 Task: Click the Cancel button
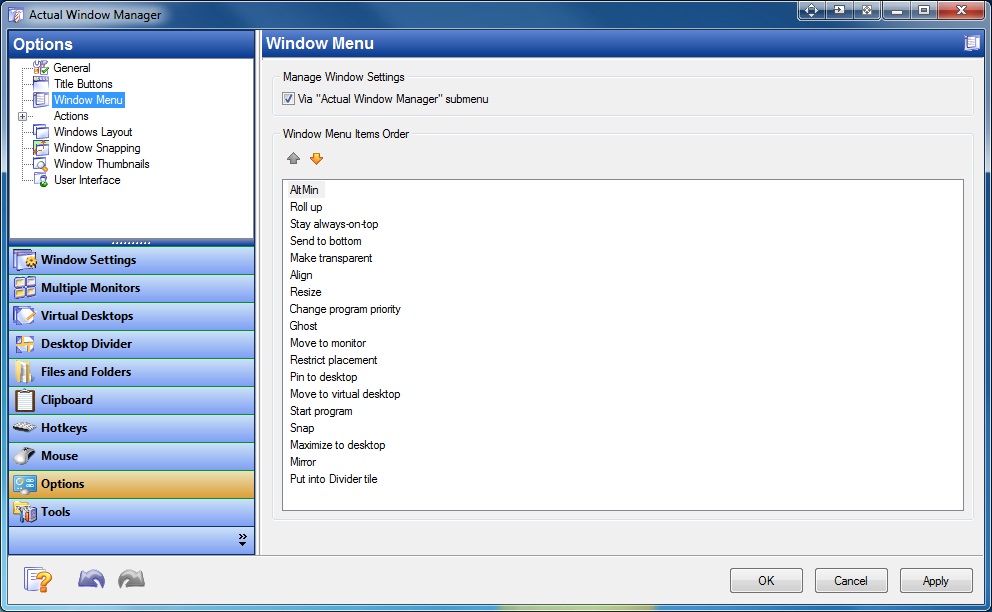pyautogui.click(x=851, y=580)
